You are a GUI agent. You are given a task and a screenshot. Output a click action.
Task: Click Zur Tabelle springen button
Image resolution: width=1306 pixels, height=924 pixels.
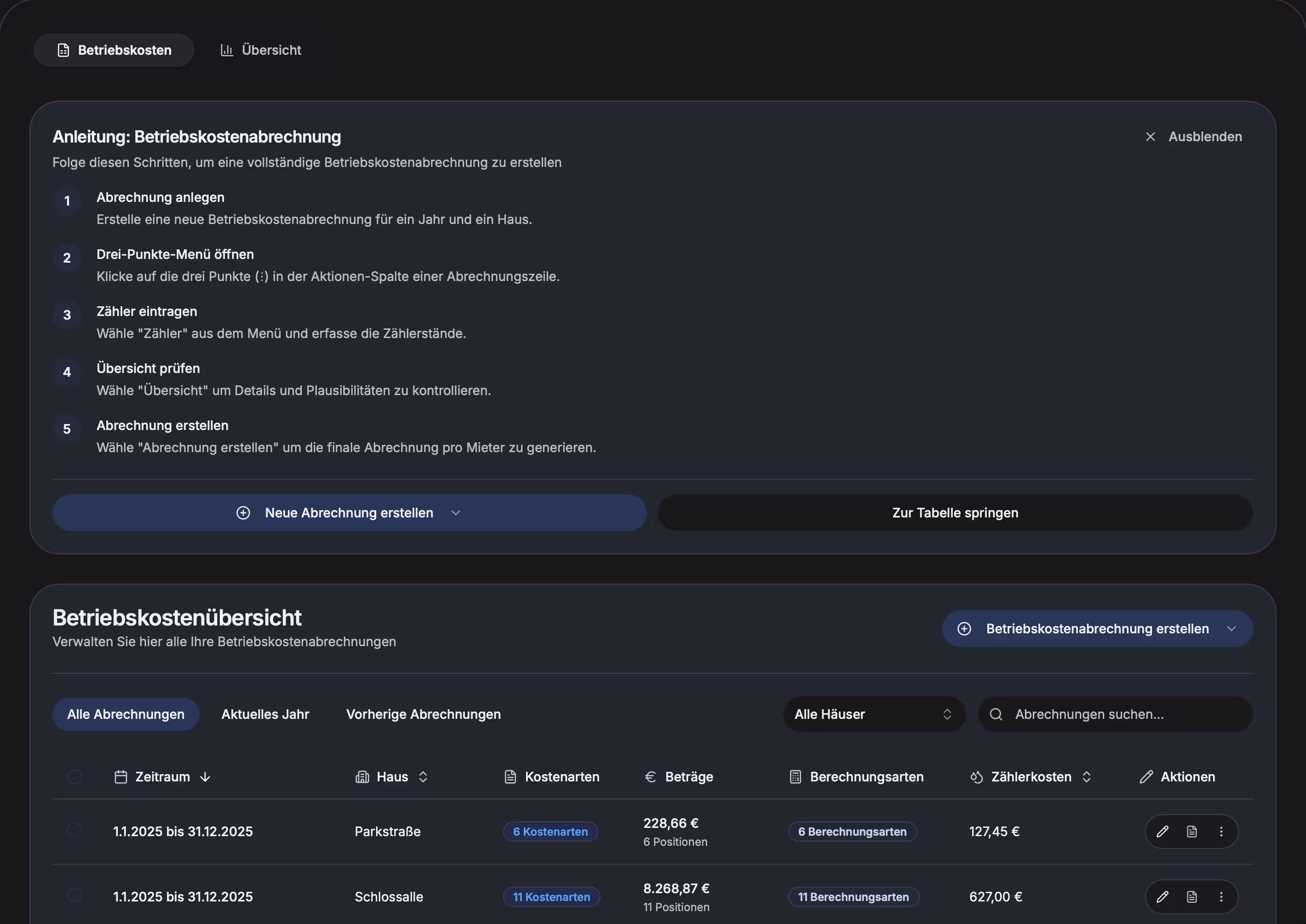click(x=955, y=513)
